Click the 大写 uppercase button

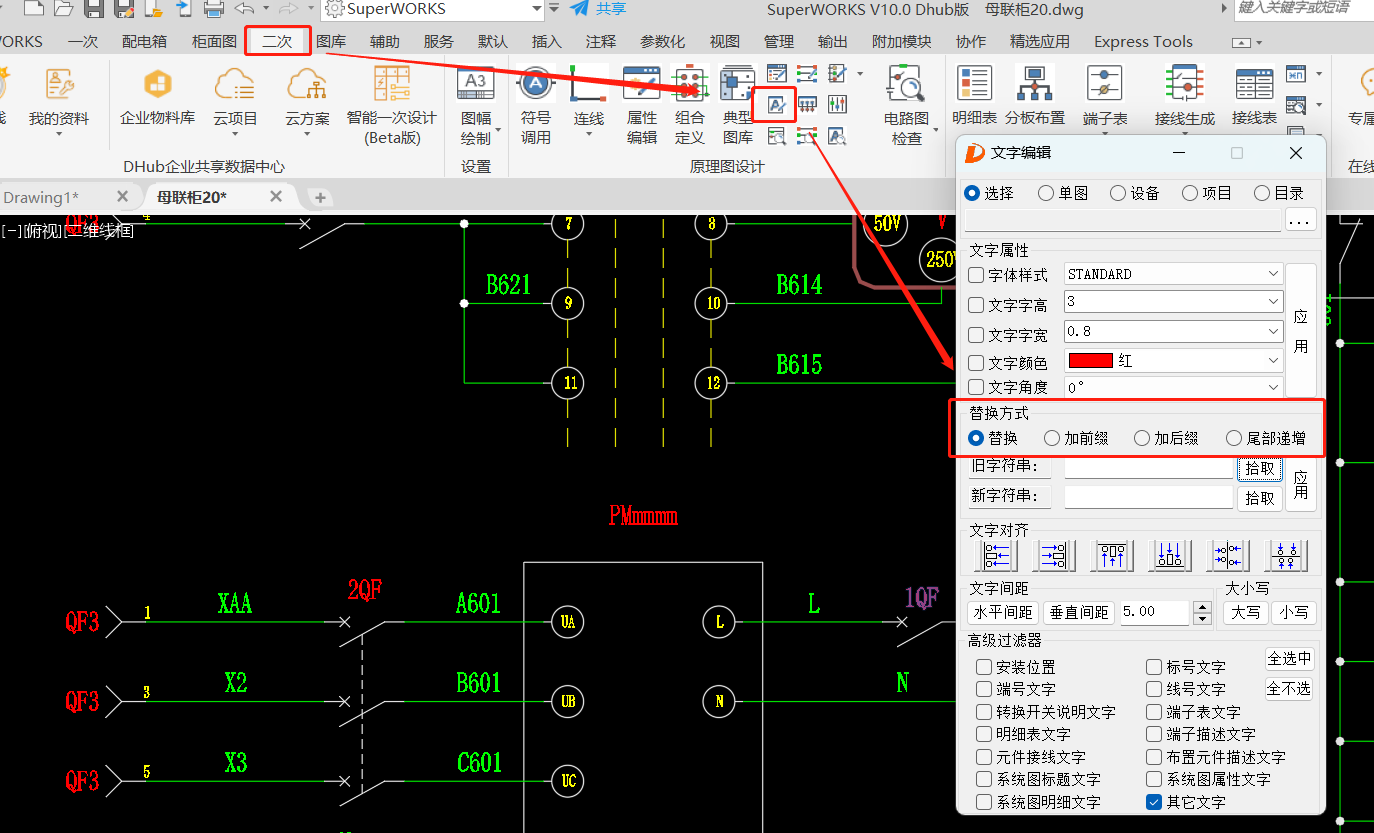pyautogui.click(x=1245, y=612)
